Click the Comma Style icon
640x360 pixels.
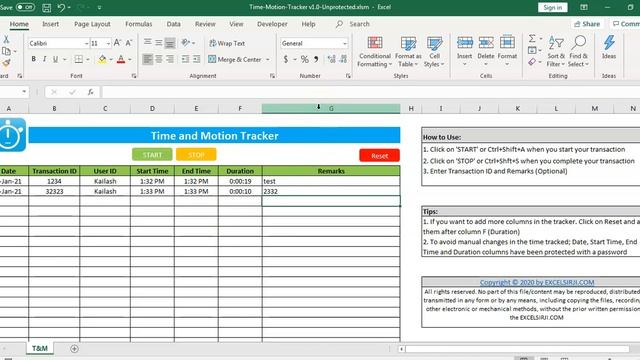316,60
